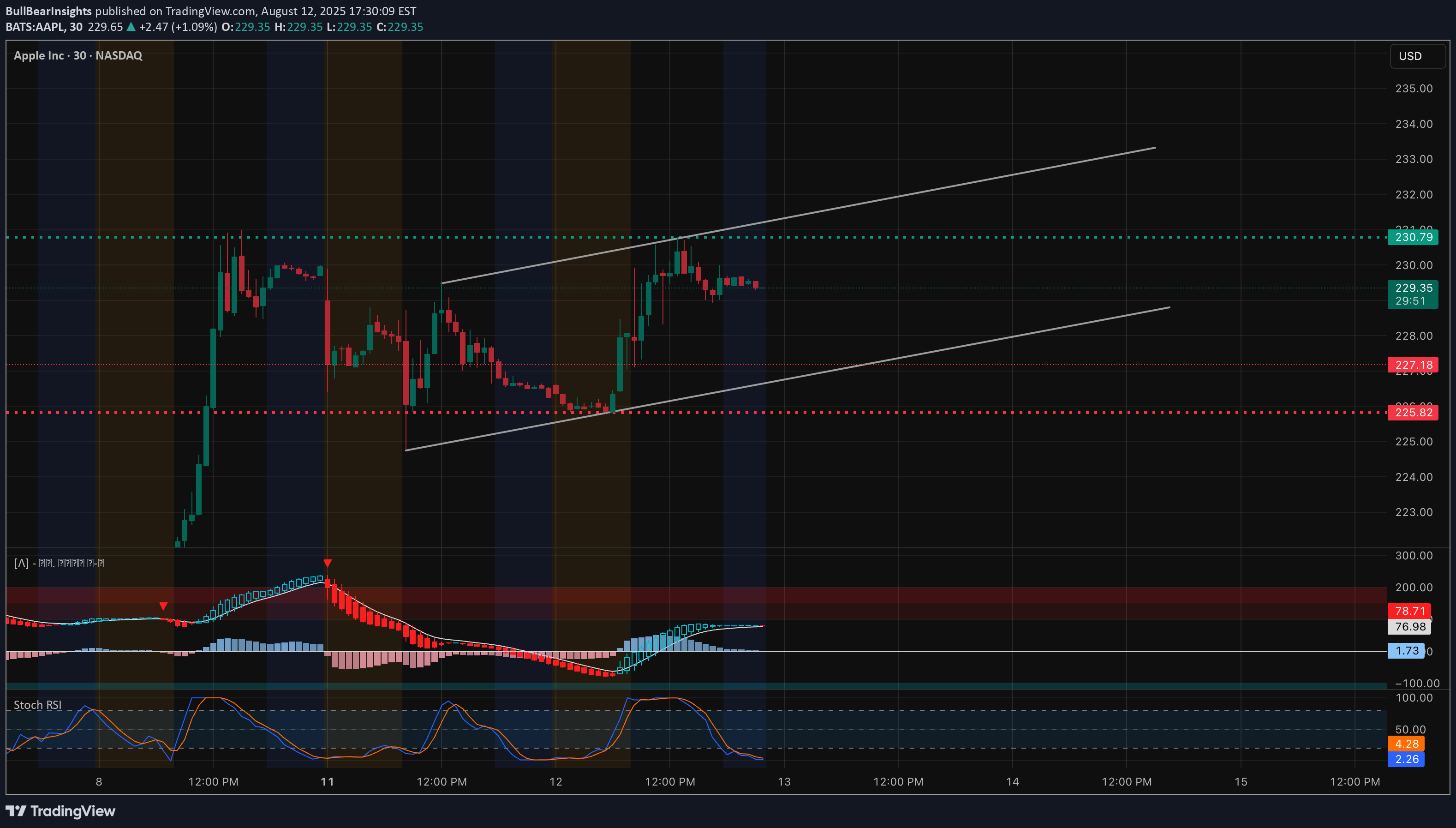The height and width of the screenshot is (828, 1456).
Task: Click the Apple Inc · 30 · NASDAQ title
Action: tap(78, 56)
